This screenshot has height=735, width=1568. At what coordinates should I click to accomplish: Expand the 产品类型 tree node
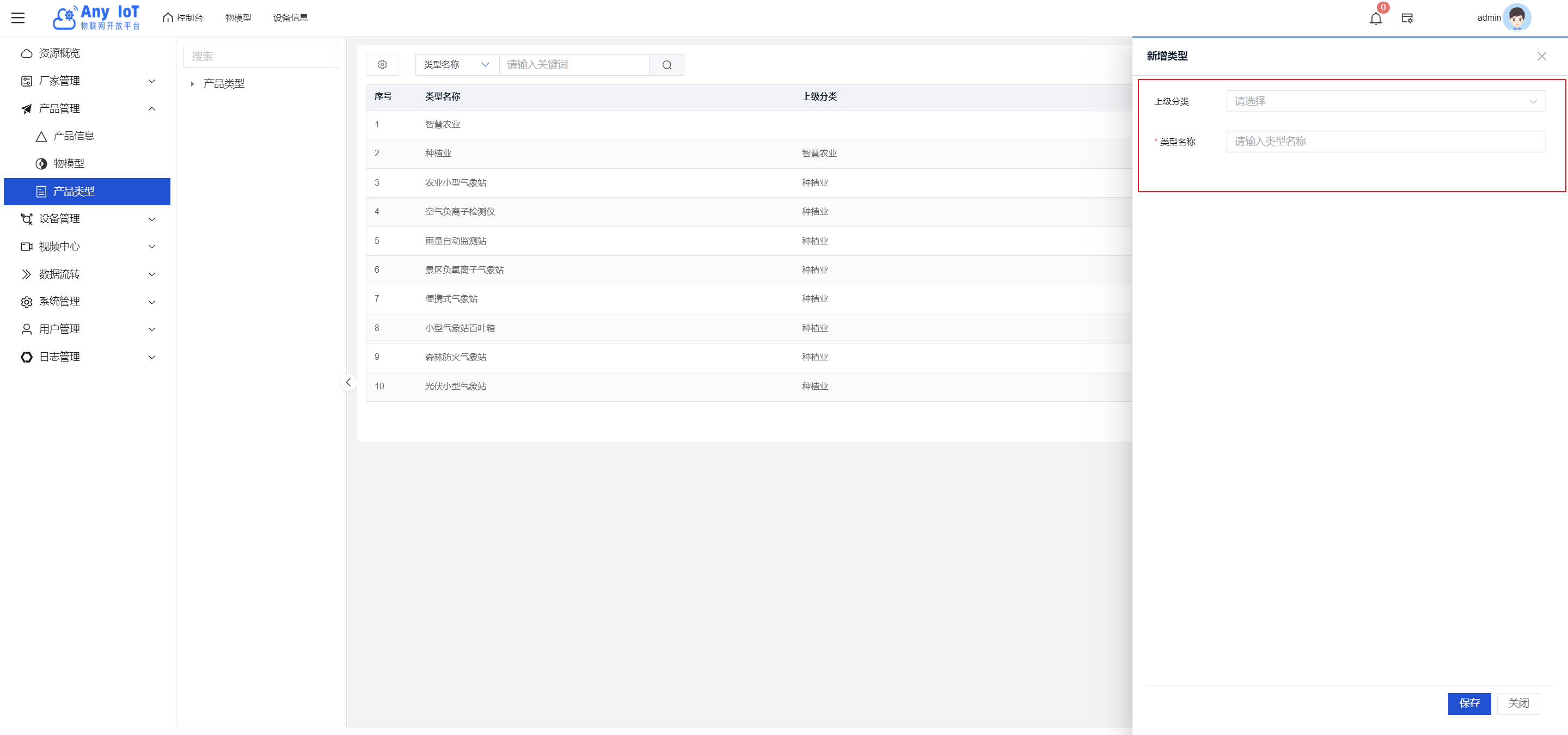pyautogui.click(x=192, y=84)
